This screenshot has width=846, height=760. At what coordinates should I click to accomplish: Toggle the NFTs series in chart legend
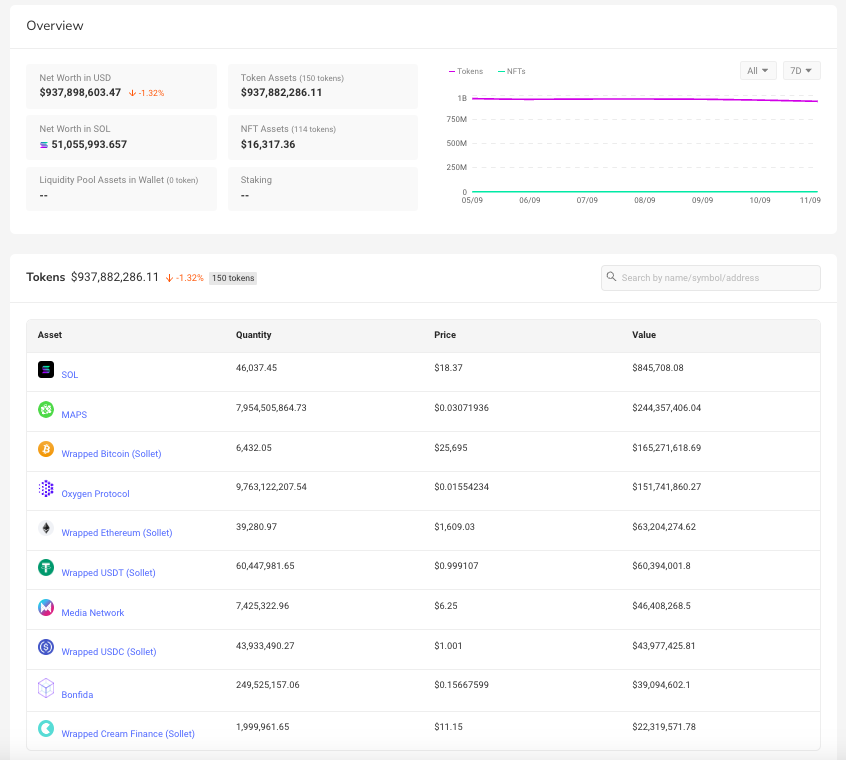pos(511,71)
